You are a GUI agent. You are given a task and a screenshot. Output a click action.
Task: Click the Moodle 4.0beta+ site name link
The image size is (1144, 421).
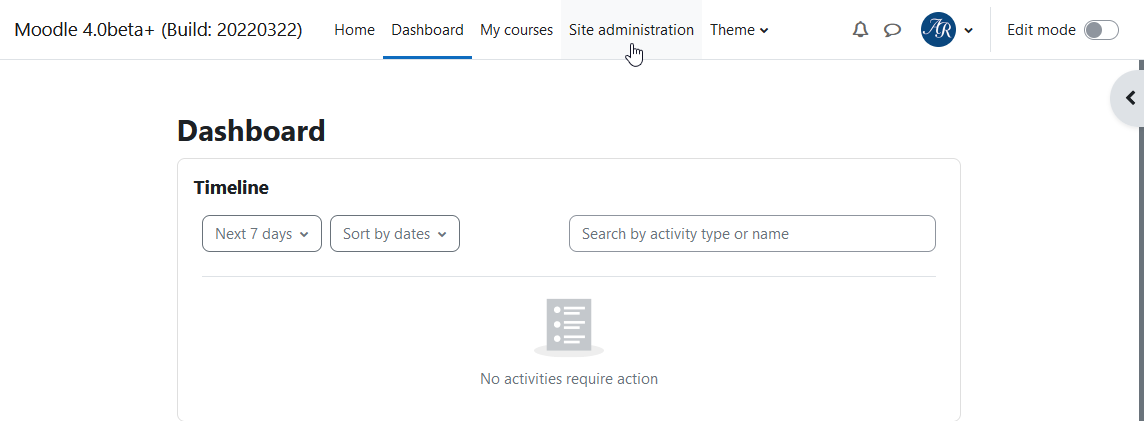pyautogui.click(x=158, y=30)
